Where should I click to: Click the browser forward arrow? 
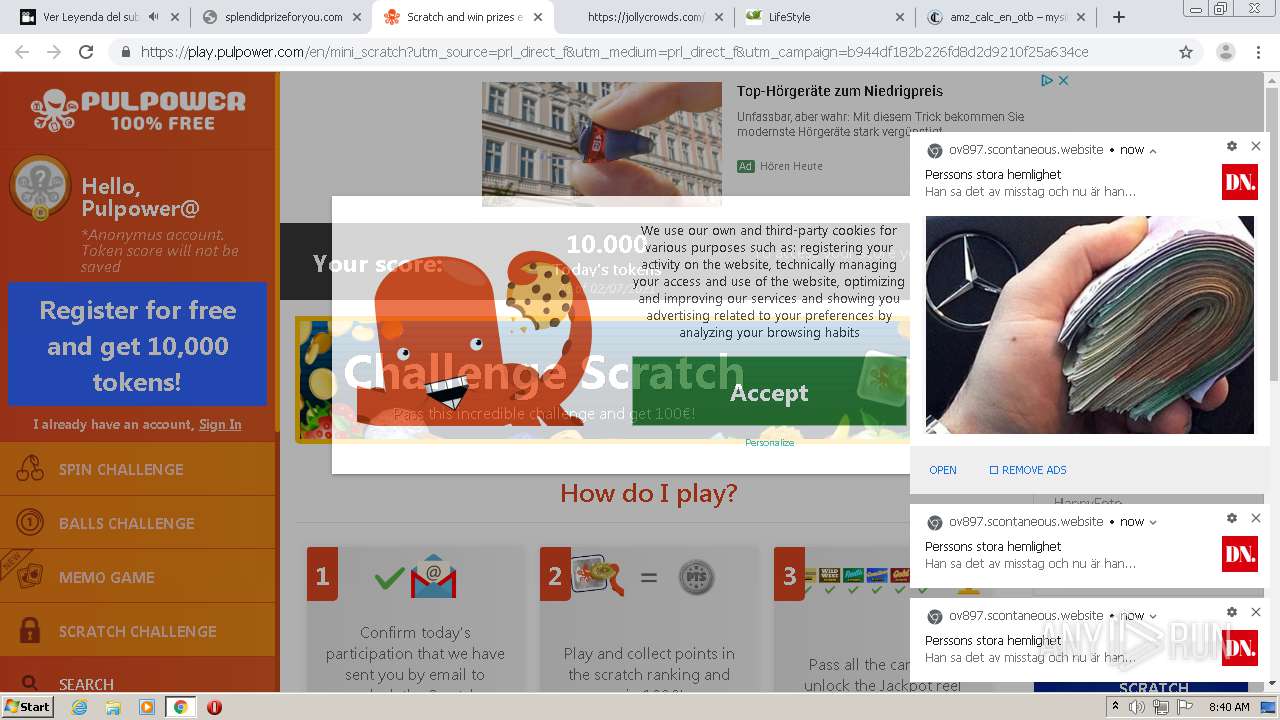coord(54,52)
